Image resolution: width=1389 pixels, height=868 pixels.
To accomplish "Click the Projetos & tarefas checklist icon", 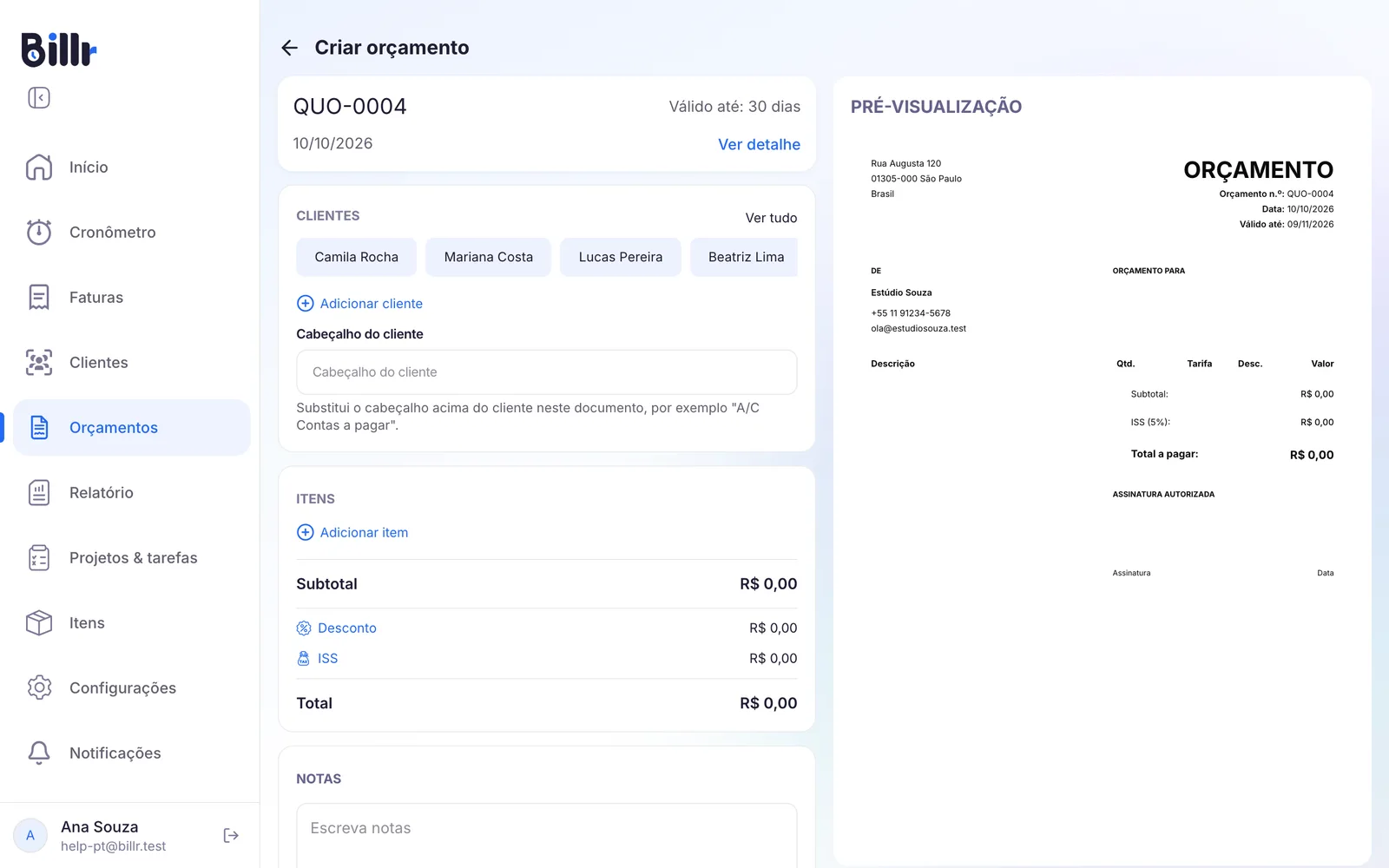I will coord(39,558).
